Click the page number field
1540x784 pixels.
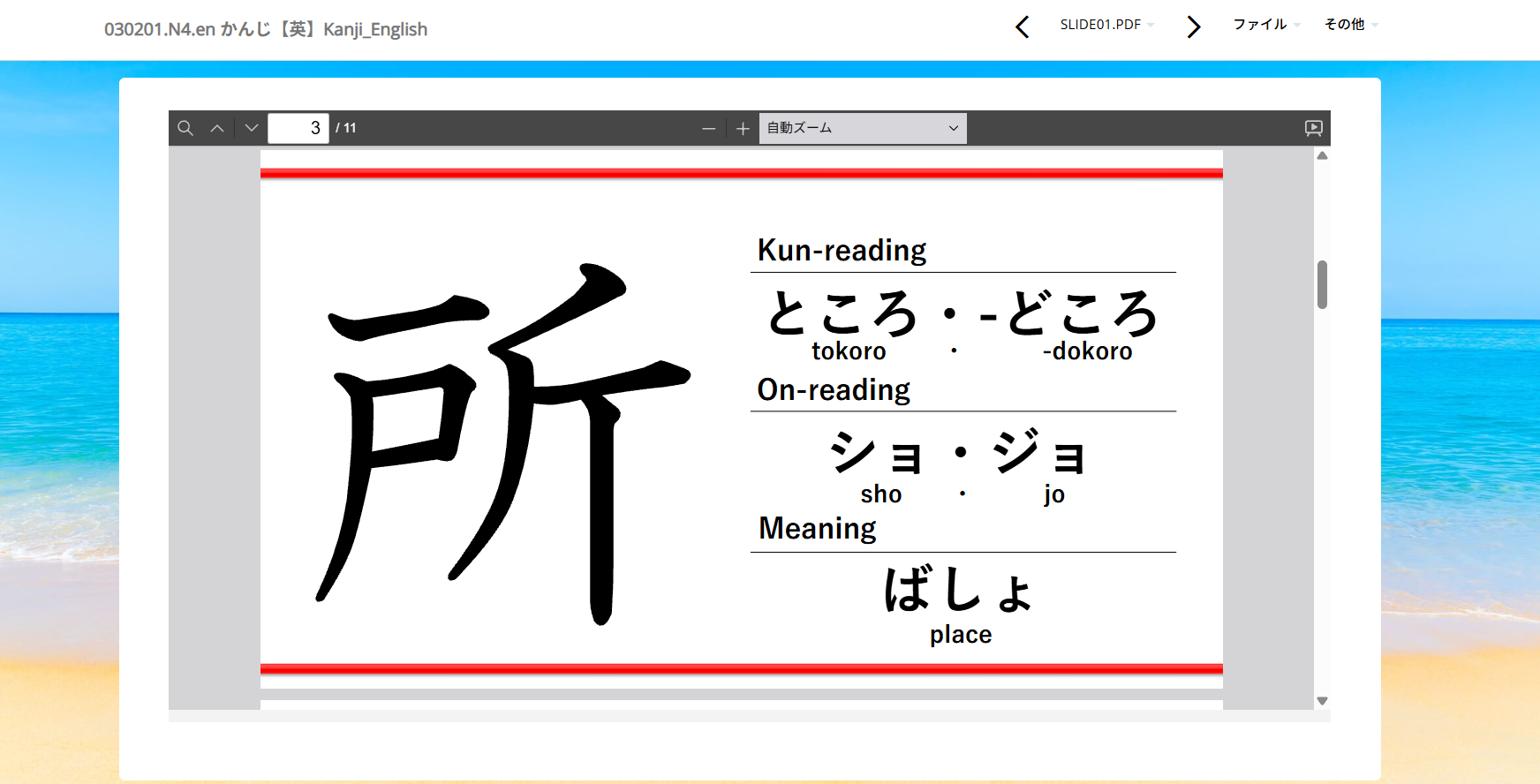[298, 128]
